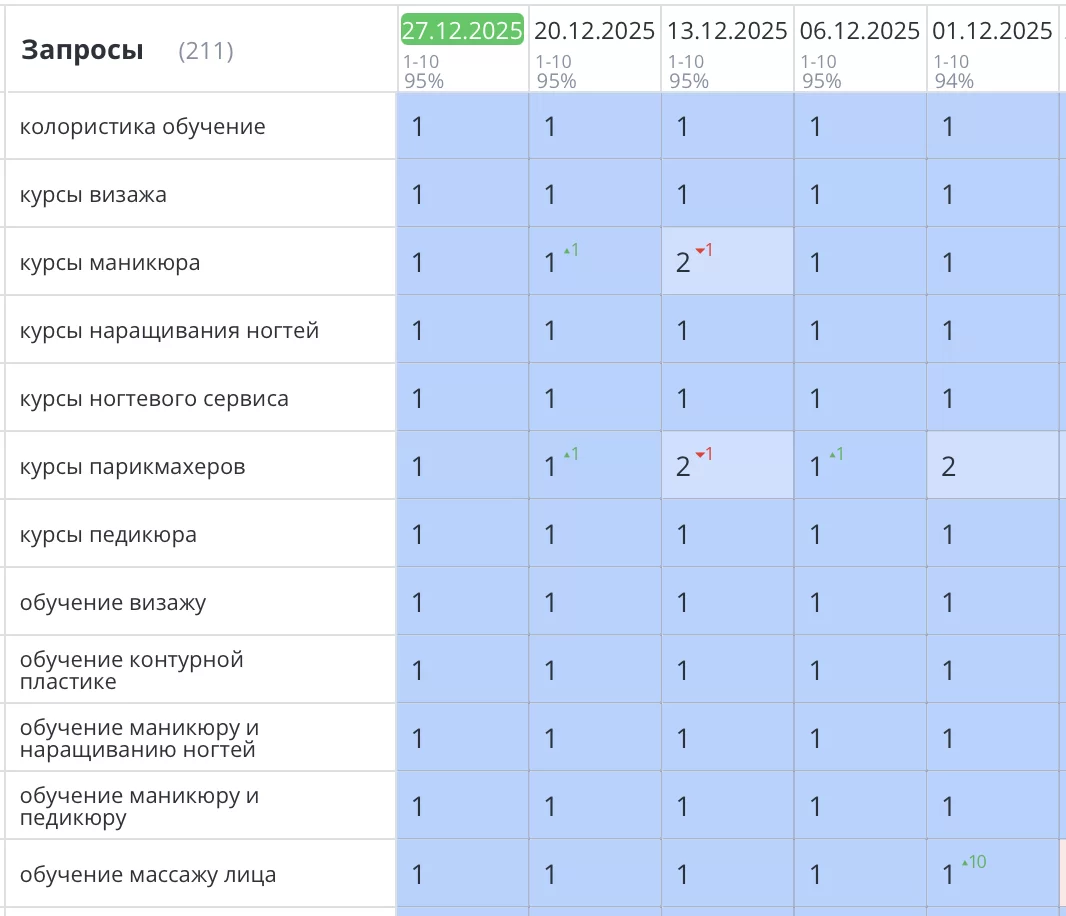Image resolution: width=1066 pixels, height=916 pixels.
Task: Open the 20.12.2025 date column header
Action: click(594, 31)
